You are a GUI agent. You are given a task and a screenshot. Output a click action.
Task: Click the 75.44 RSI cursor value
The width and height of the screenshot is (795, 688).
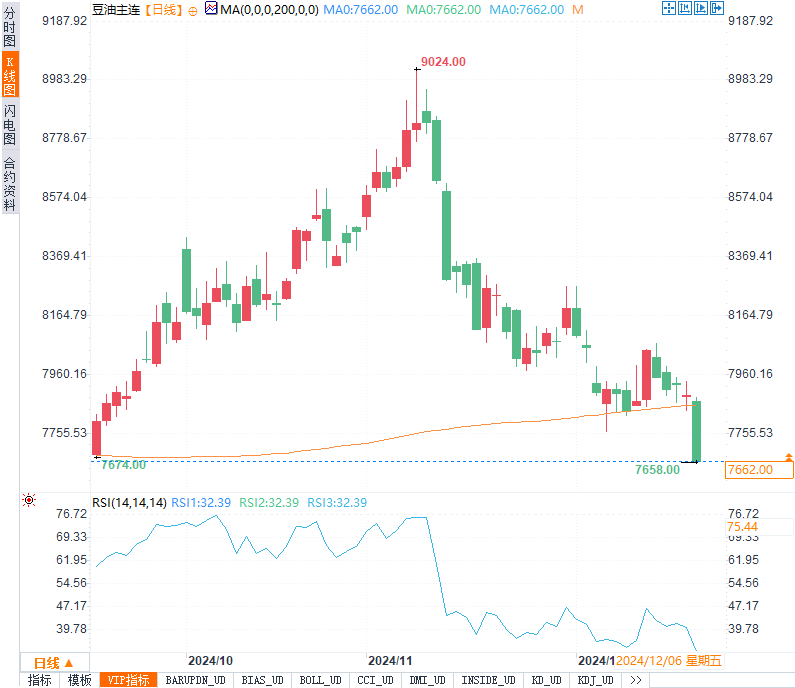[742, 527]
